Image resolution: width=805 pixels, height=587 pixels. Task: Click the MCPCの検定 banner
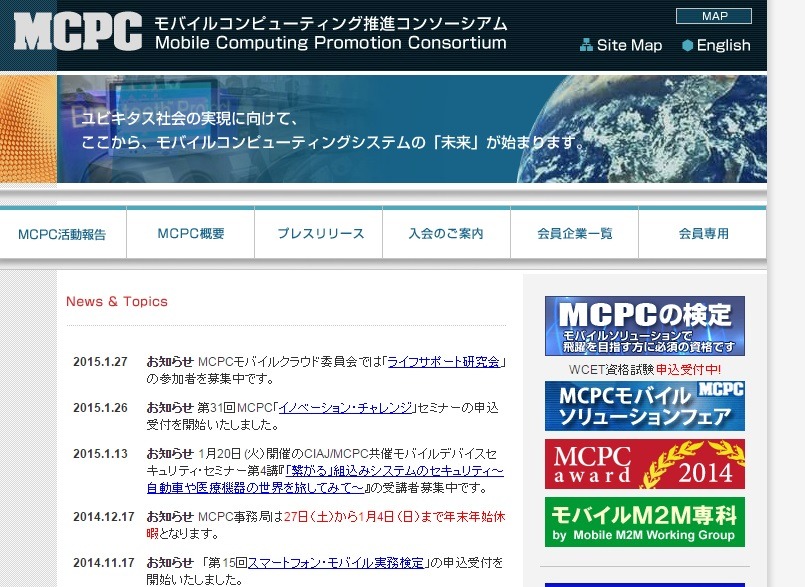[645, 326]
